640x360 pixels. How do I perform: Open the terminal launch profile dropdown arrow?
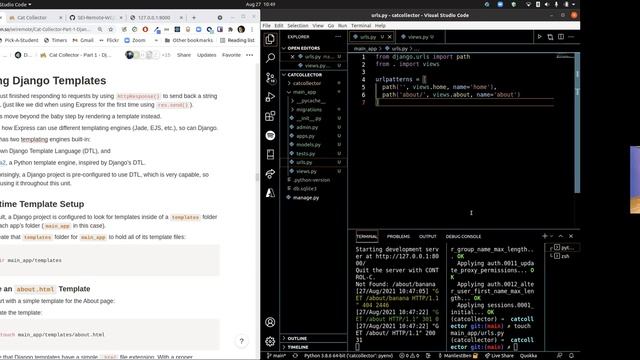pos(551,236)
